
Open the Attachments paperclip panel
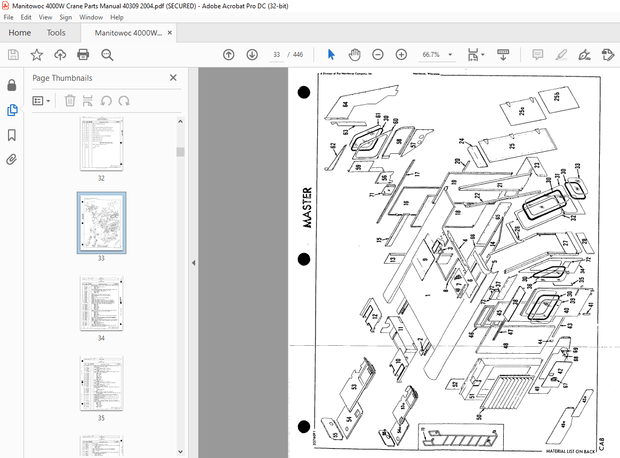tap(12, 159)
